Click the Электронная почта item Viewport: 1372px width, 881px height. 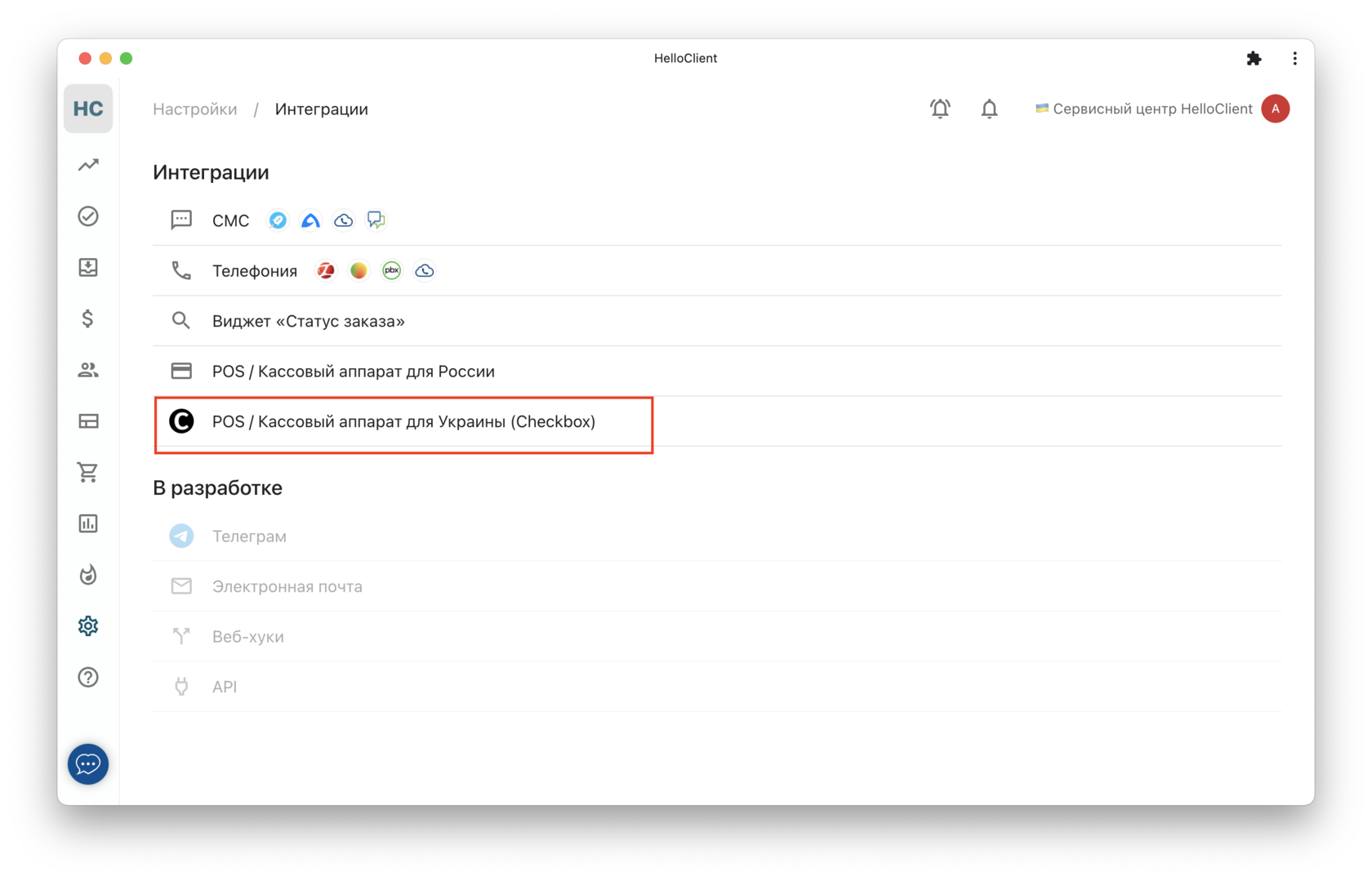717,586
